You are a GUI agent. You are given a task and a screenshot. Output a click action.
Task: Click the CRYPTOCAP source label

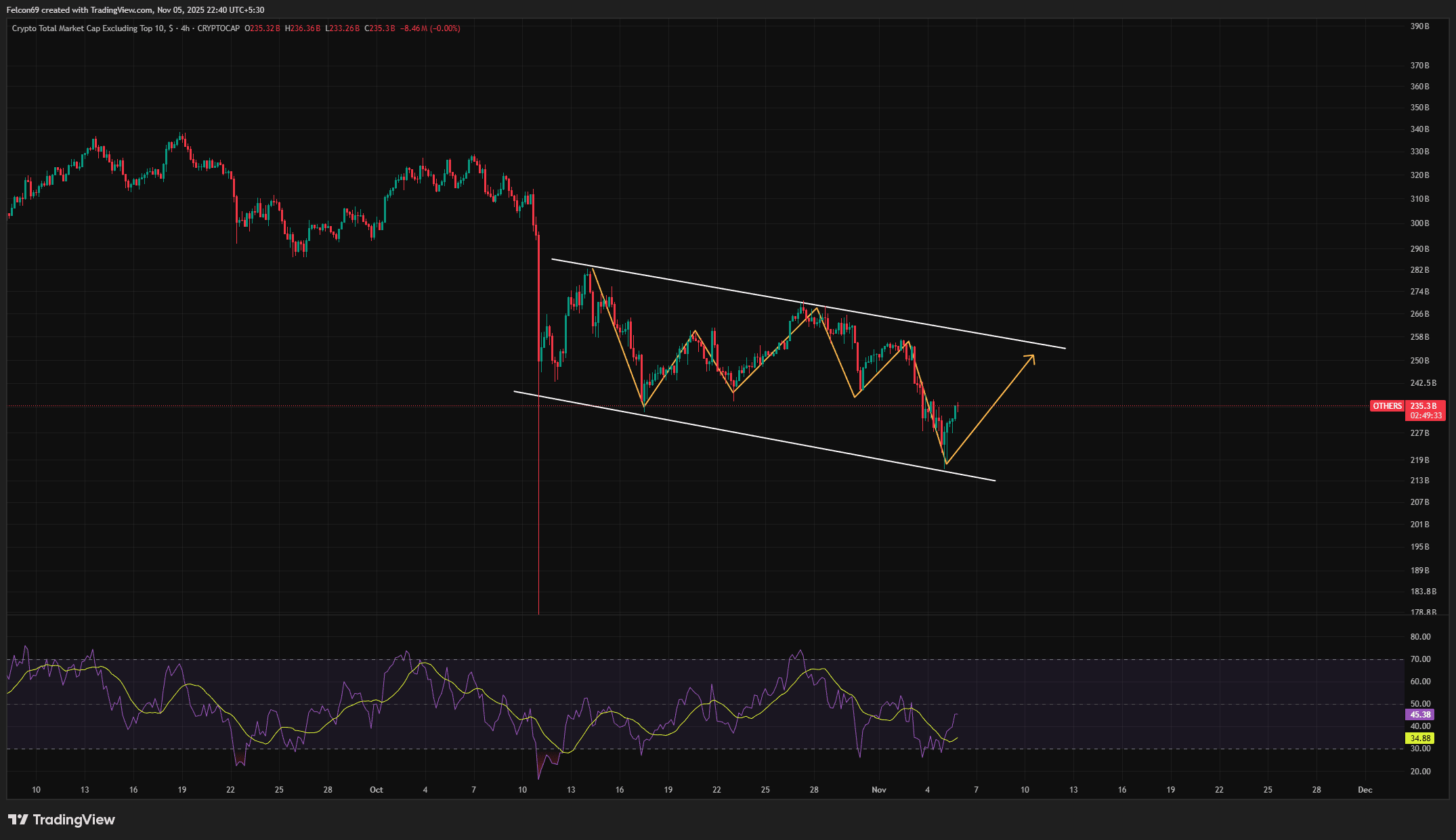coord(218,28)
